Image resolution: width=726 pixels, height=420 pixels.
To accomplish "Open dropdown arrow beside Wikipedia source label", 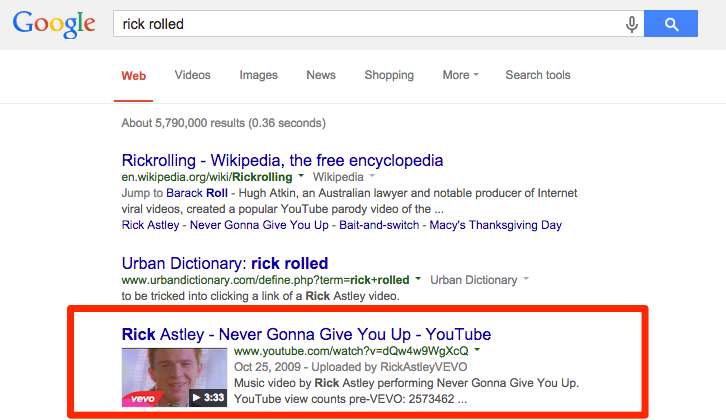I will tap(372, 176).
